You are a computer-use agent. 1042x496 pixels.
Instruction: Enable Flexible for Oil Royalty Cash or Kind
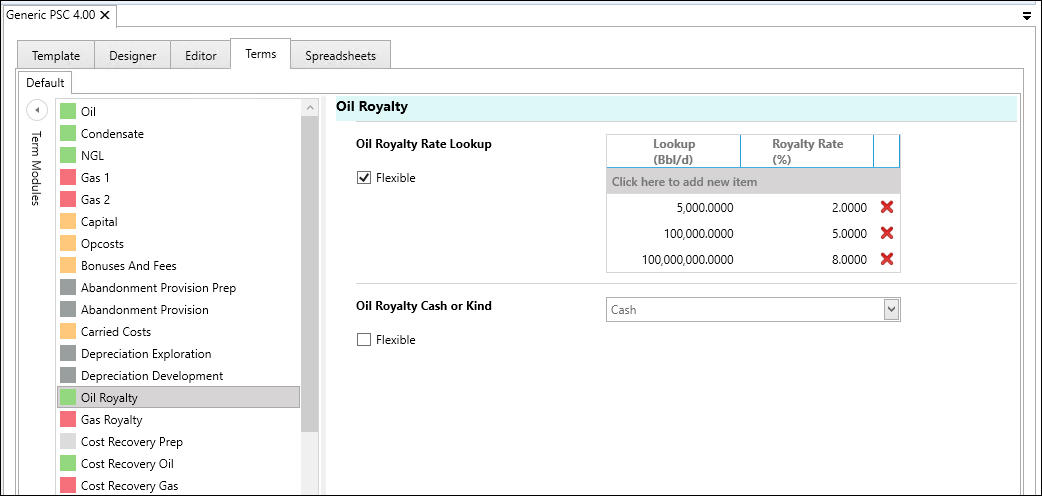[x=364, y=340]
